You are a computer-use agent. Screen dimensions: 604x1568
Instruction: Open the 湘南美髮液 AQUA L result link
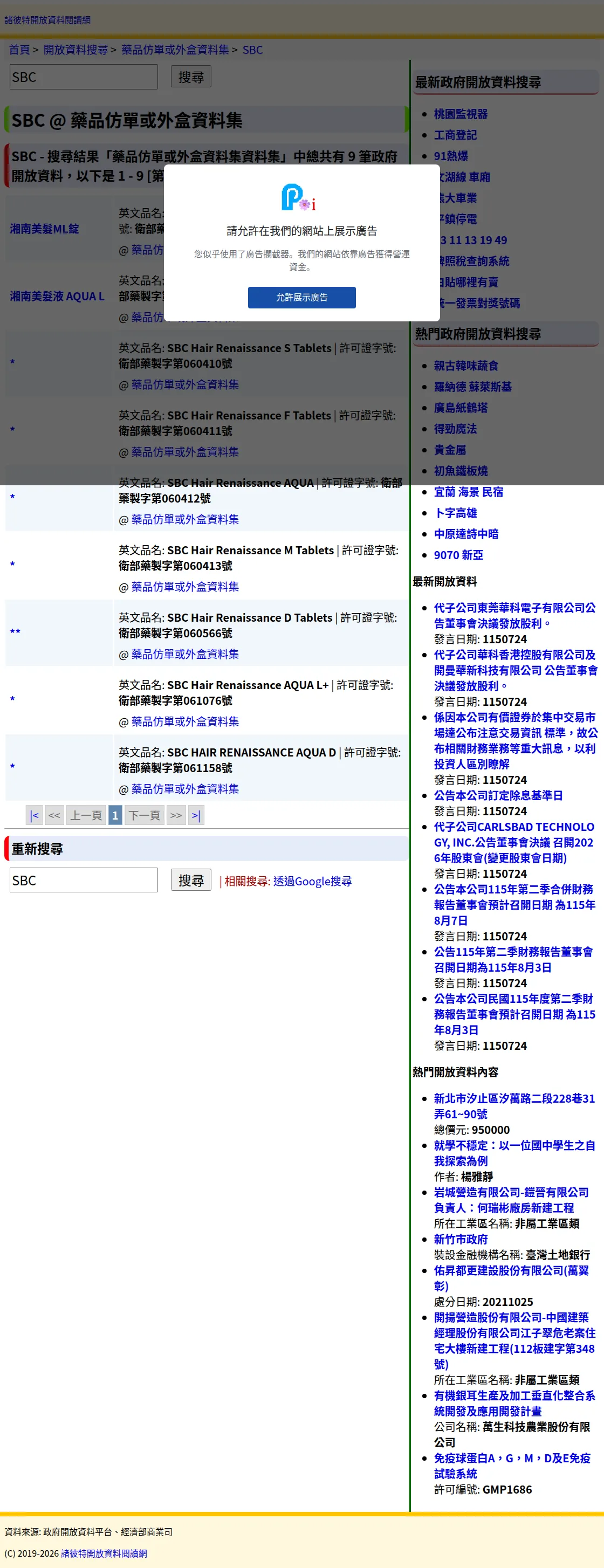pyautogui.click(x=57, y=297)
